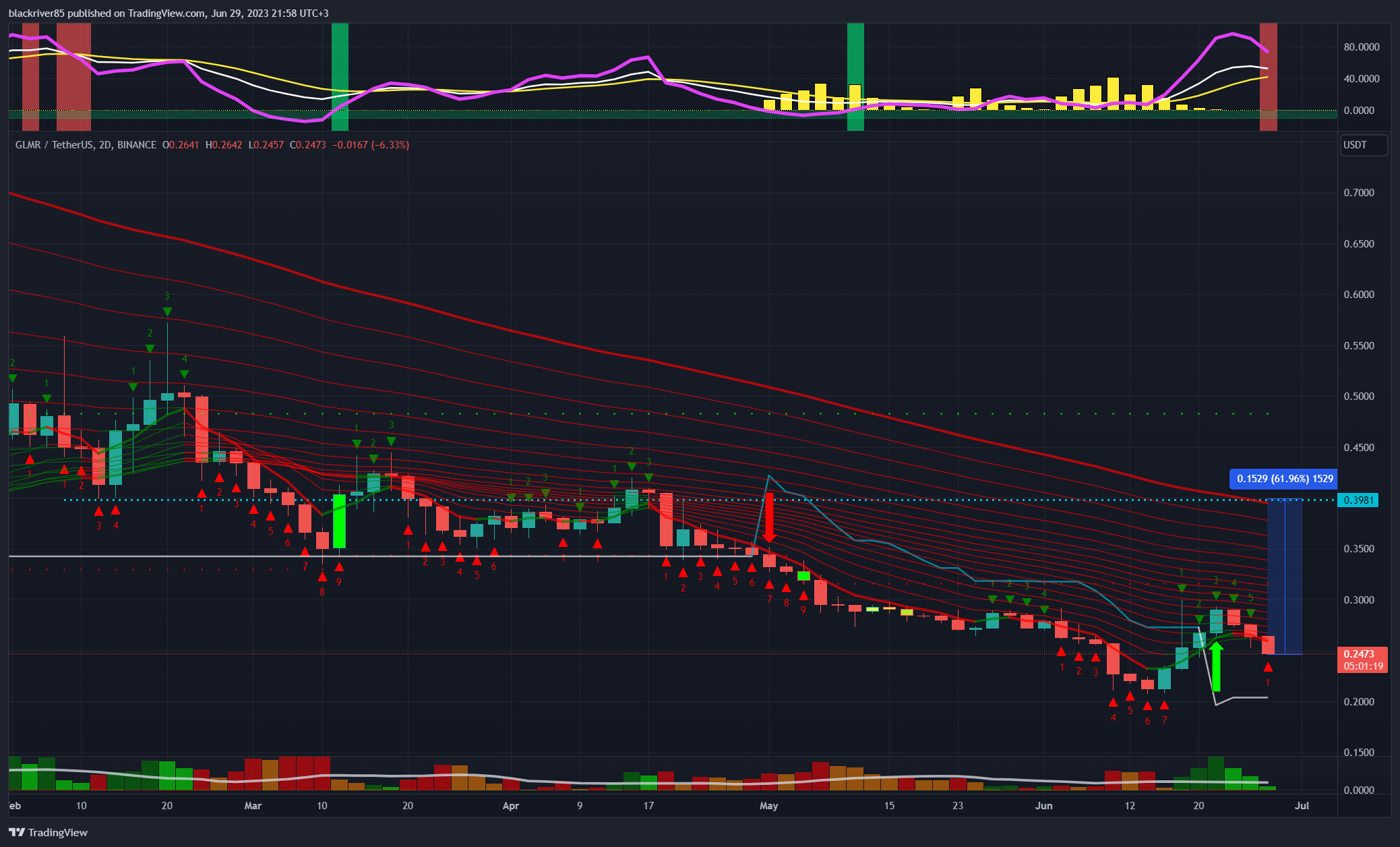Click the May label on the time axis
1400x847 pixels.
[x=768, y=806]
